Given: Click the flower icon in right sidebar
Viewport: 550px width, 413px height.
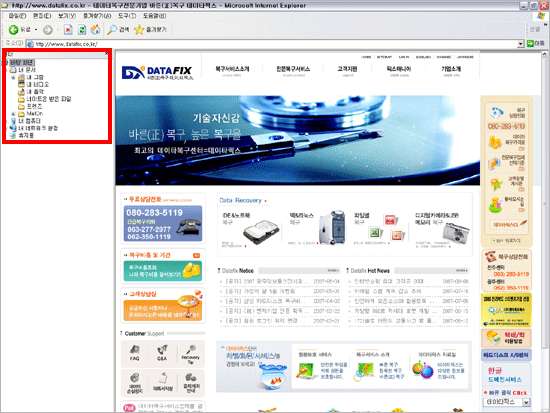Looking at the screenshot, I should coord(496,184).
